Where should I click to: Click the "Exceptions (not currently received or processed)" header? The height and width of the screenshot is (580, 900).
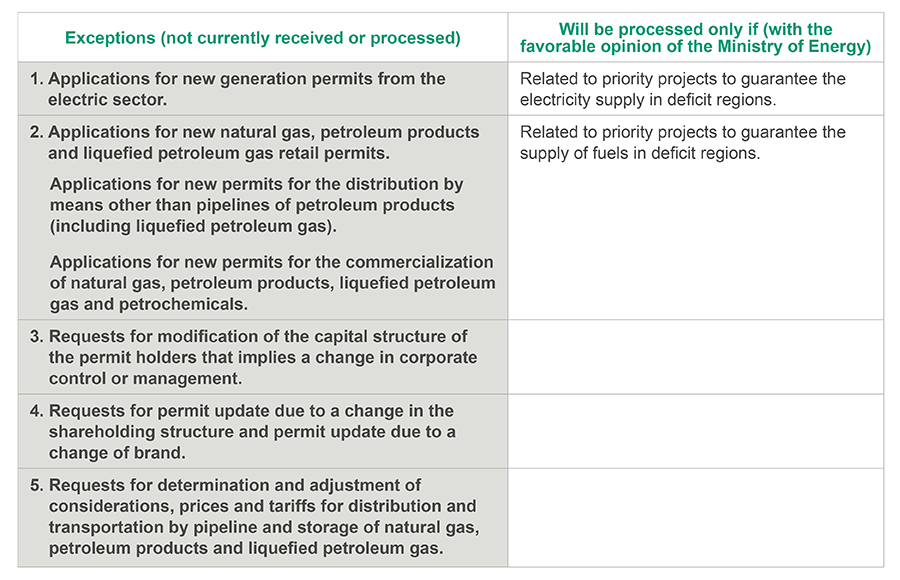tap(262, 38)
